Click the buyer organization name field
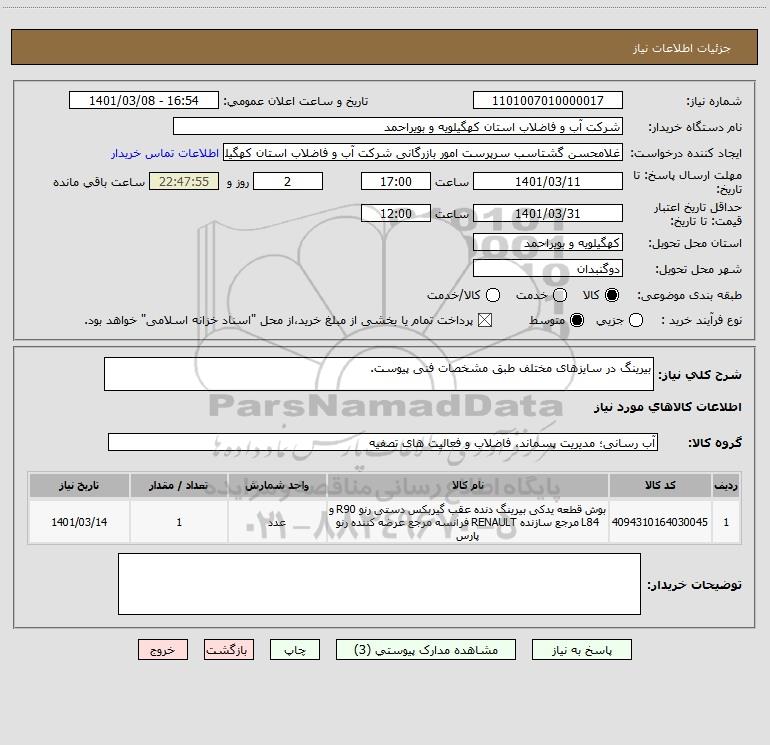The width and height of the screenshot is (770, 745). [x=398, y=126]
